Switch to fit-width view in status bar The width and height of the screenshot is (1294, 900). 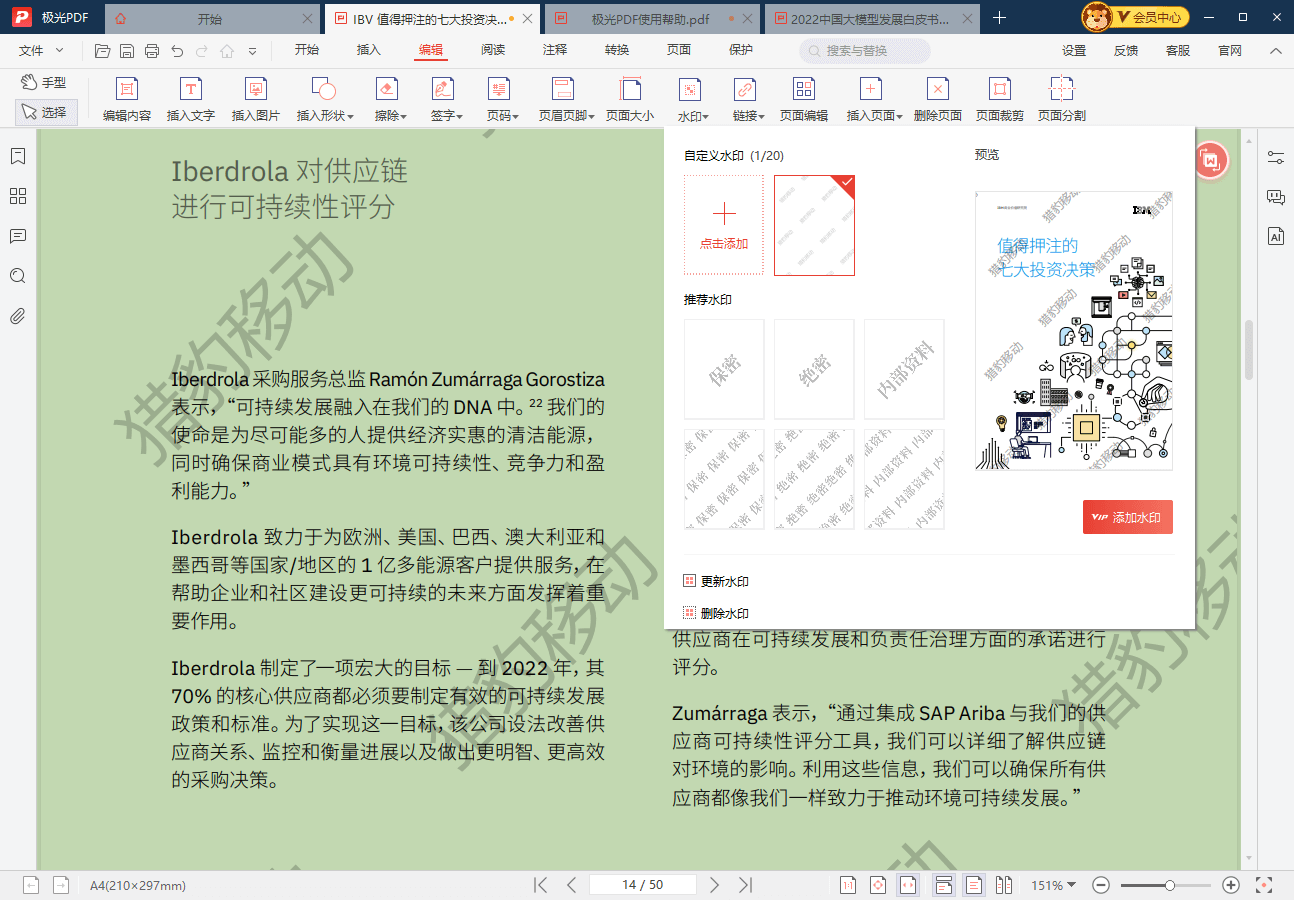[909, 885]
